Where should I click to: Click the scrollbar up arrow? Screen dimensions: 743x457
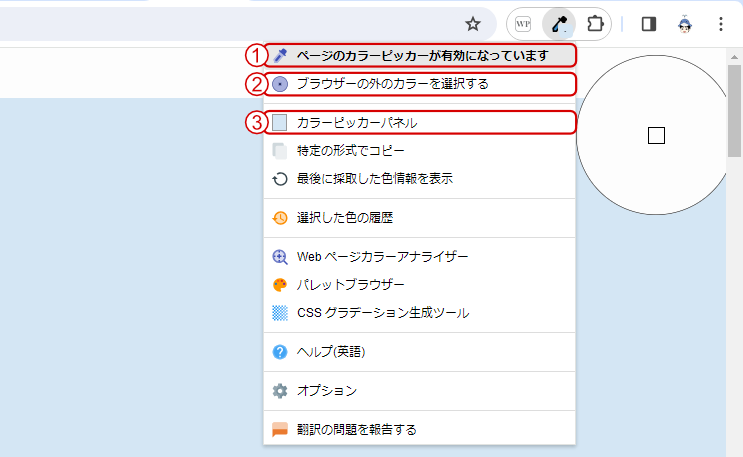[734, 57]
